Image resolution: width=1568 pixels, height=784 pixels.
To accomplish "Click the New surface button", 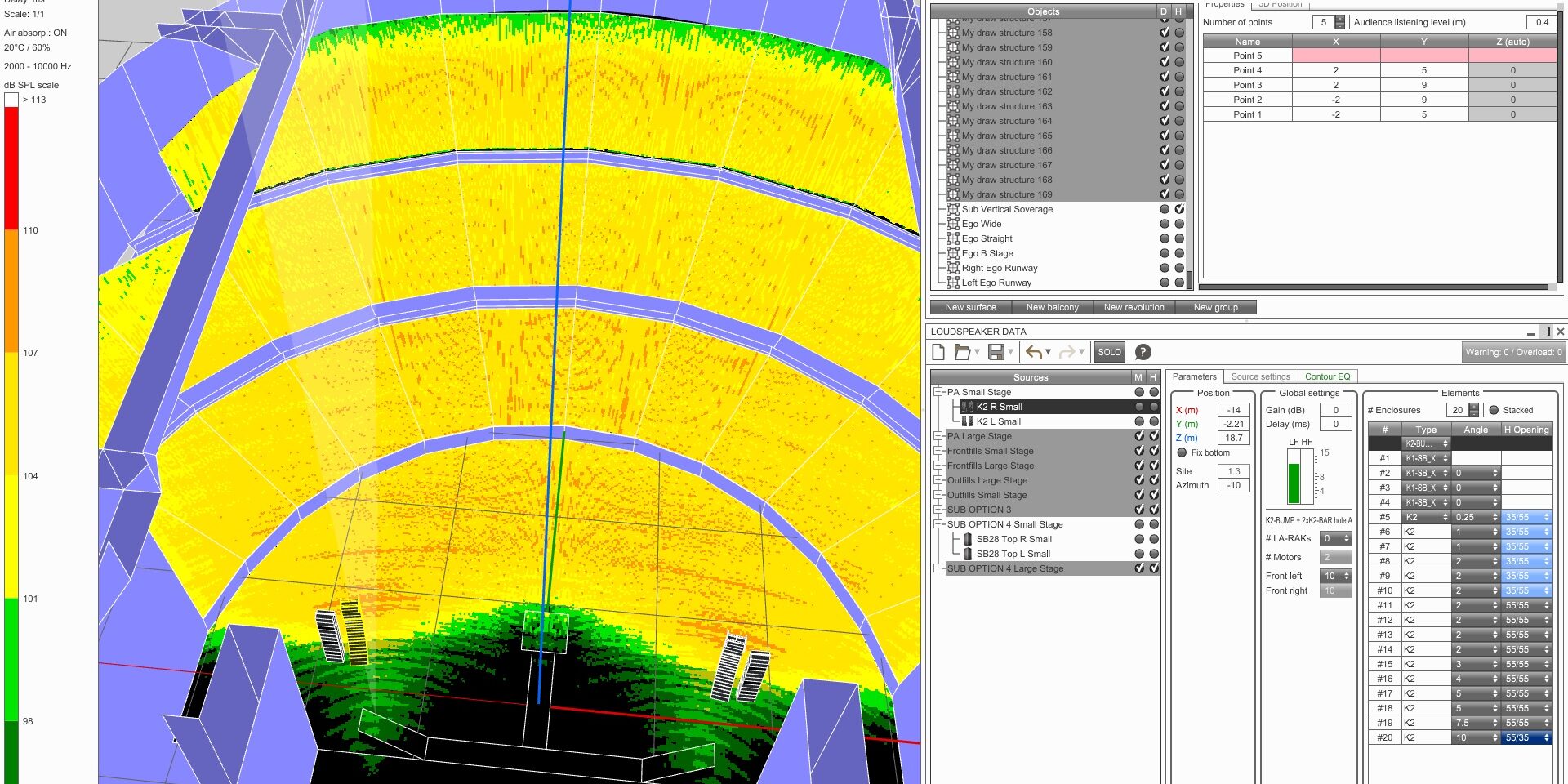I will [x=971, y=307].
